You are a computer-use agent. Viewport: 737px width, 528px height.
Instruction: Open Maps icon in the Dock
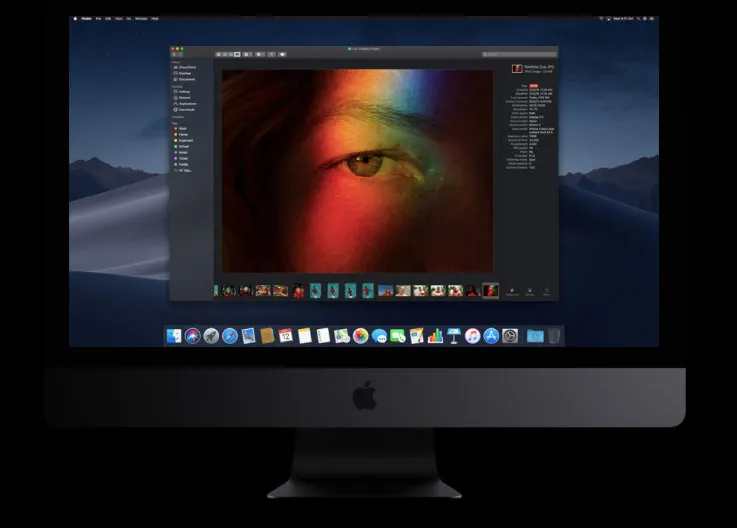[x=342, y=336]
